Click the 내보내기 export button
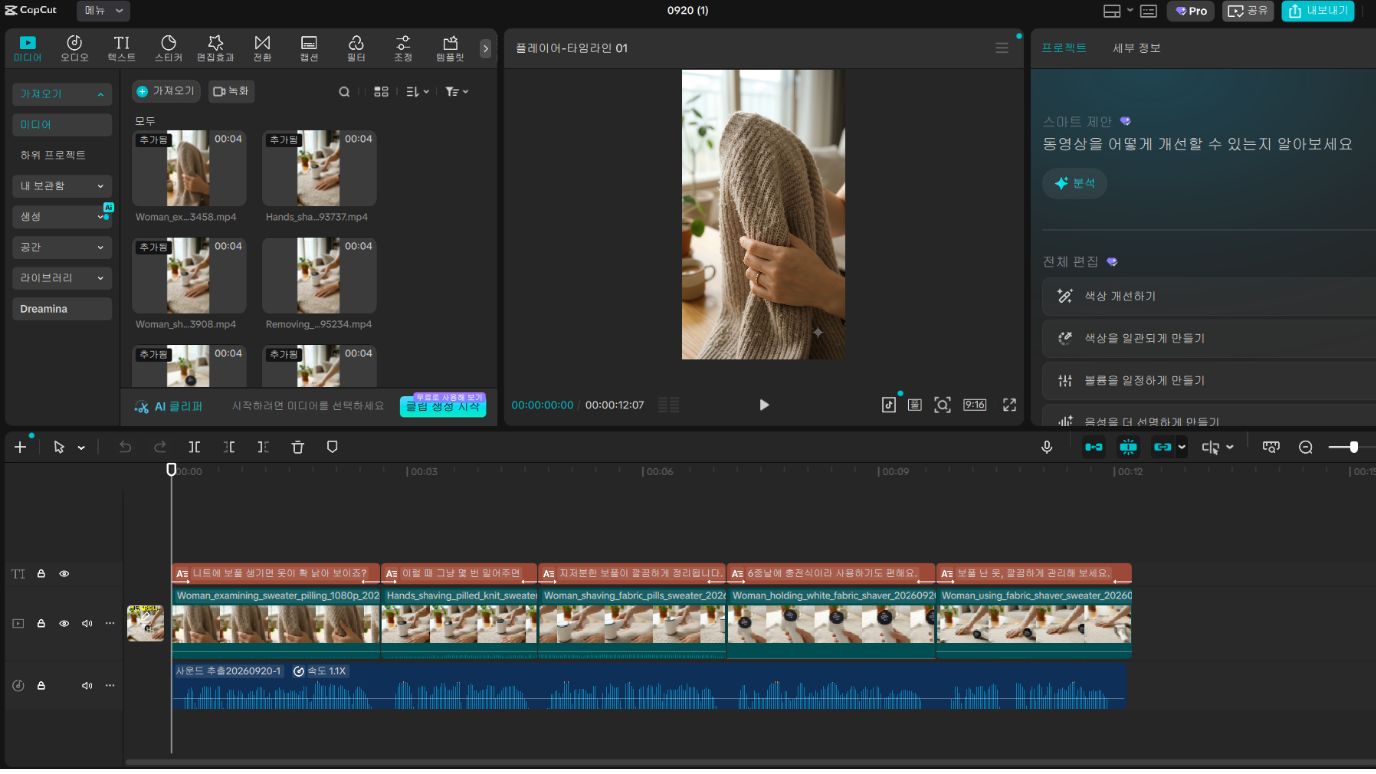 point(1317,11)
